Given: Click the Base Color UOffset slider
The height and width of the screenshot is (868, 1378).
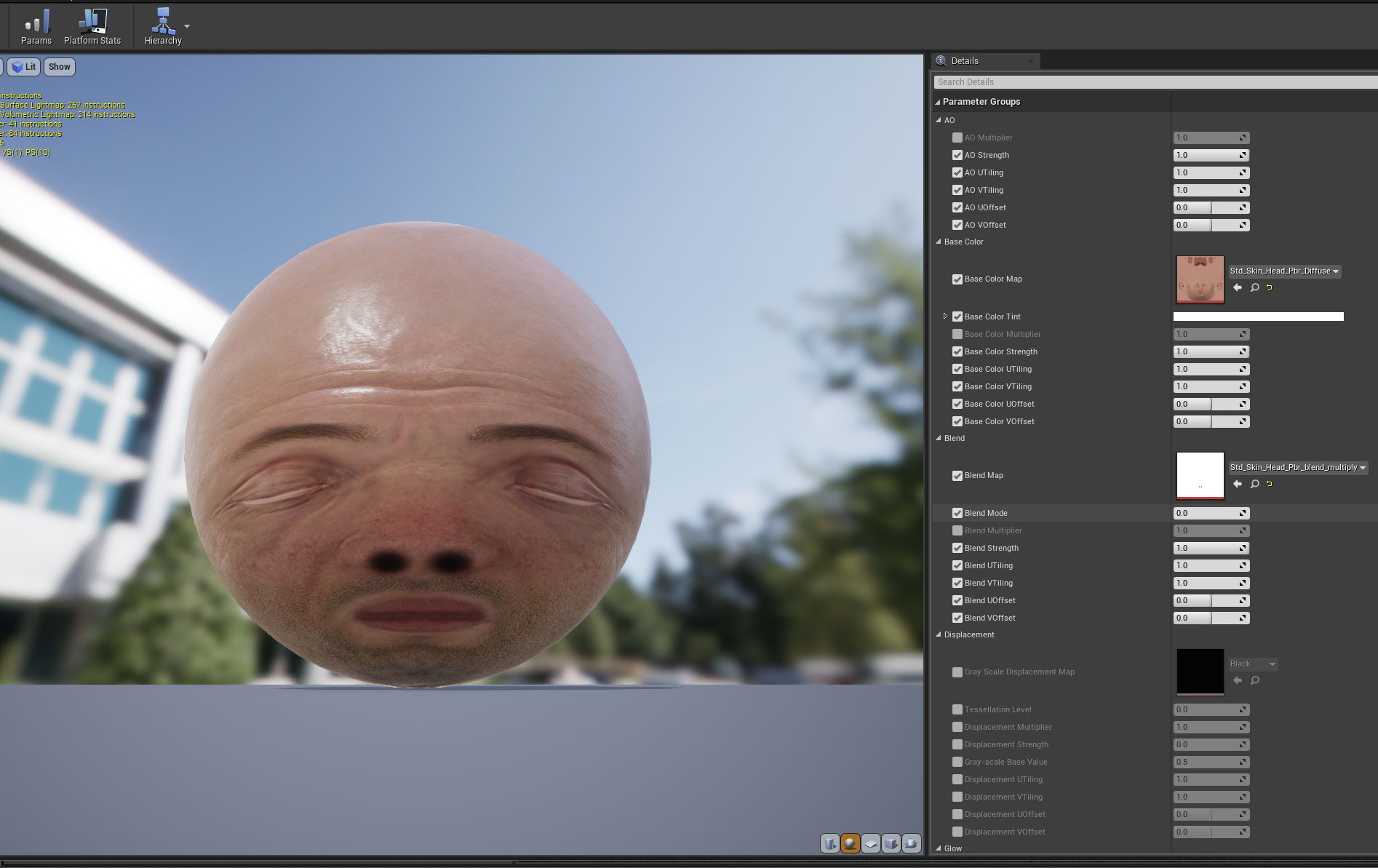Looking at the screenshot, I should coord(1211,404).
